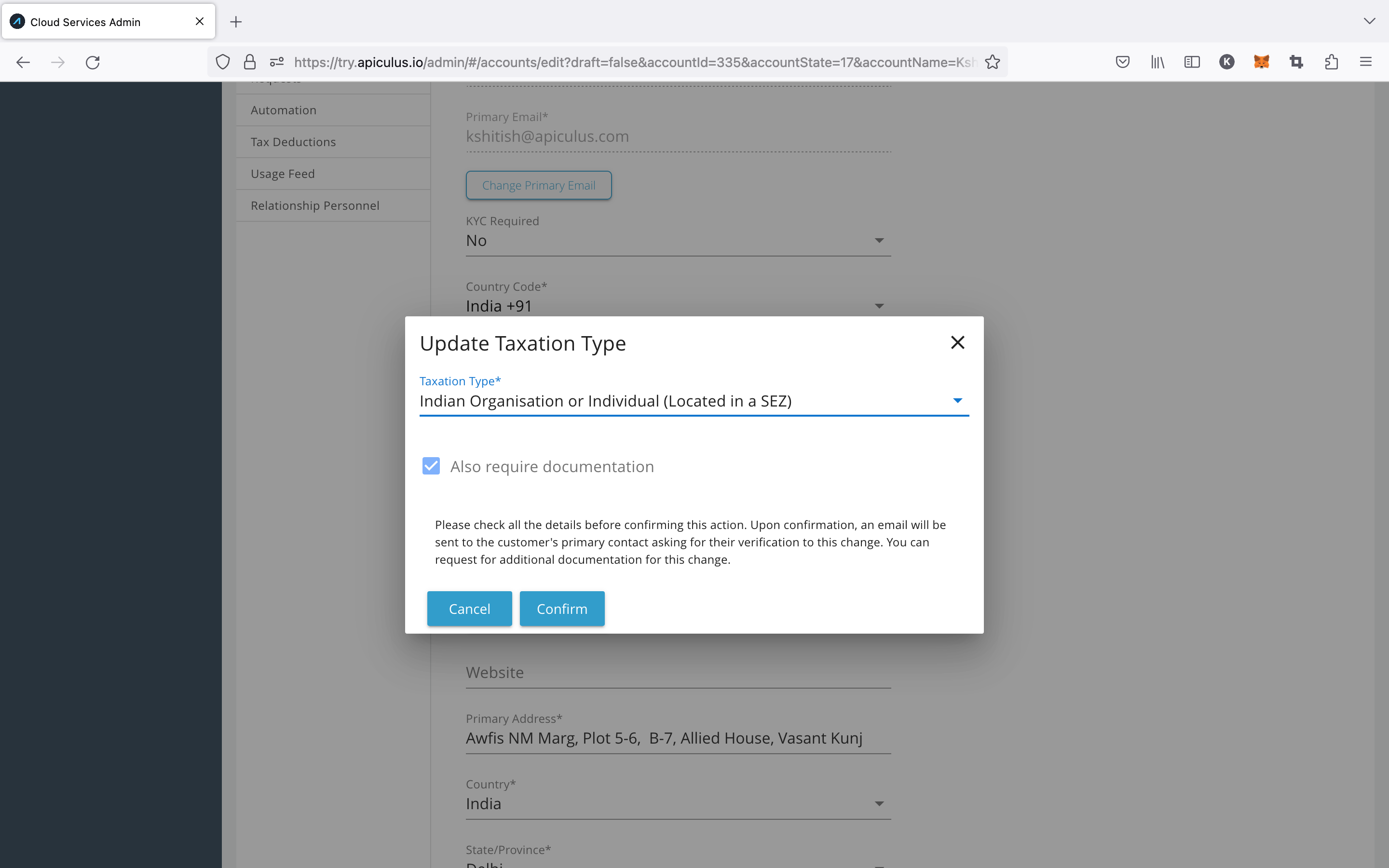Image resolution: width=1389 pixels, height=868 pixels.
Task: Expand the list all tabs chevron
Action: click(x=1370, y=21)
